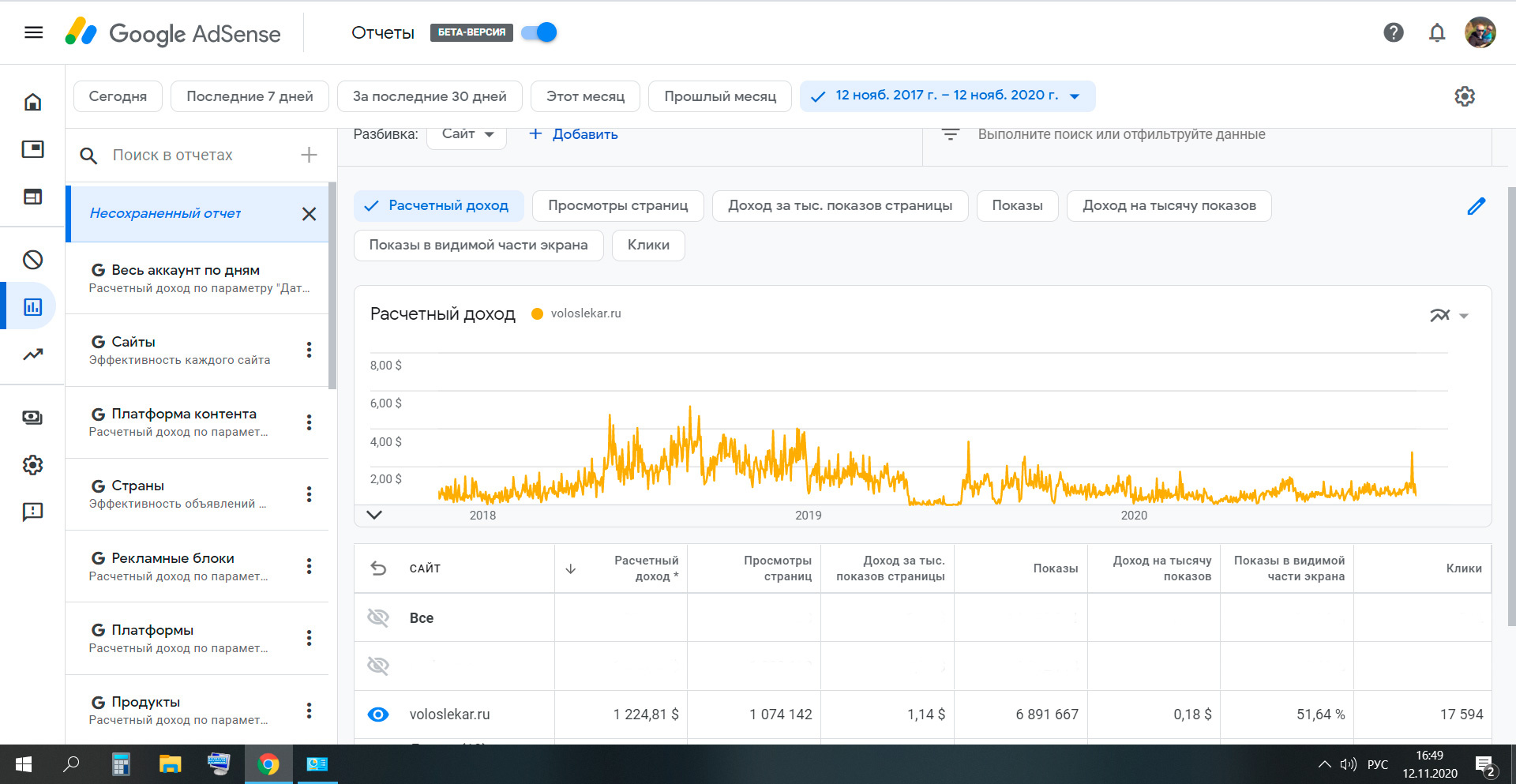1516x784 pixels.
Task: Click the "Последние 7 дней" button
Action: [250, 96]
